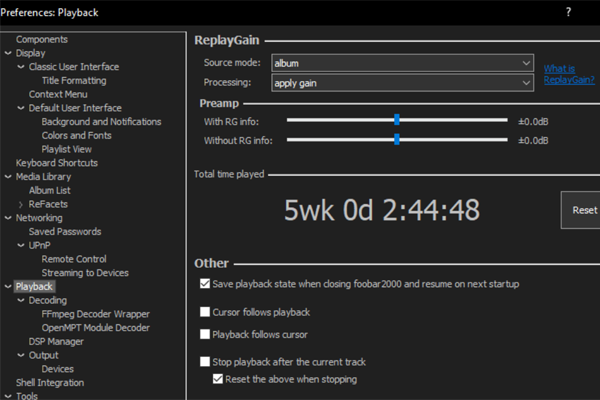Viewport: 600px width, 400px height.
Task: Select UPnP page
Action: (39, 245)
